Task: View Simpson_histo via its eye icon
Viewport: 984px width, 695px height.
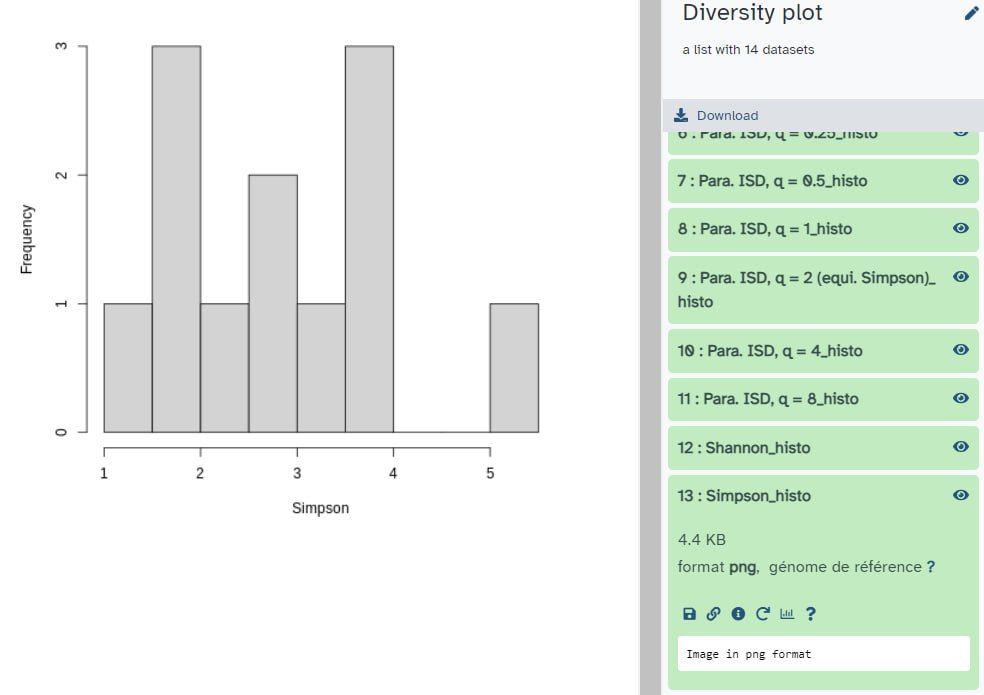Action: tap(961, 495)
